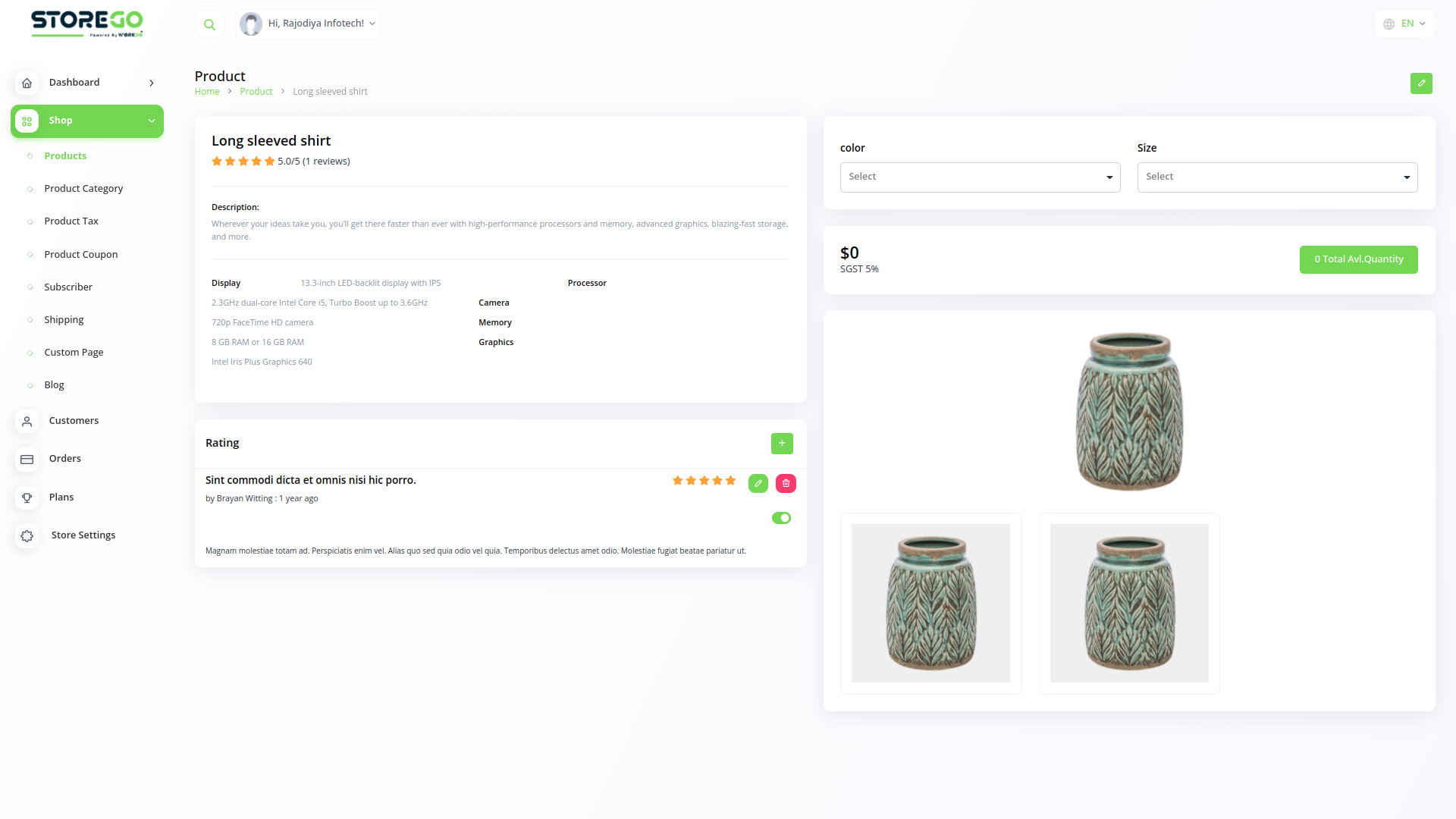This screenshot has width=1456, height=819.
Task: Click the search magnifier icon
Action: point(209,24)
